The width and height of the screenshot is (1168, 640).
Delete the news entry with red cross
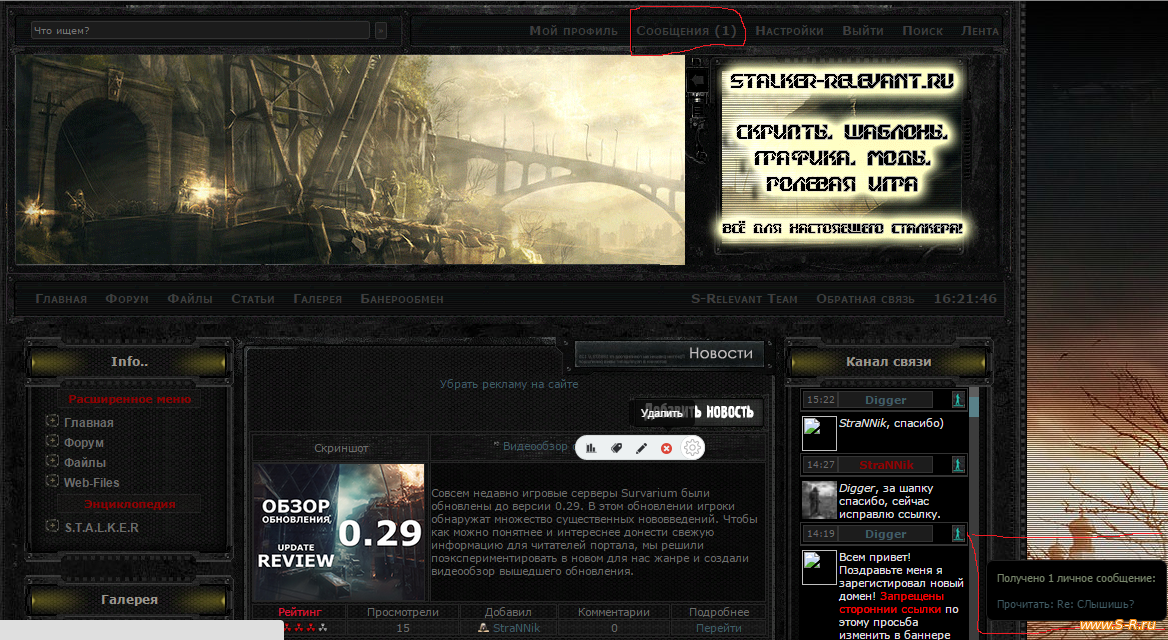click(x=667, y=448)
